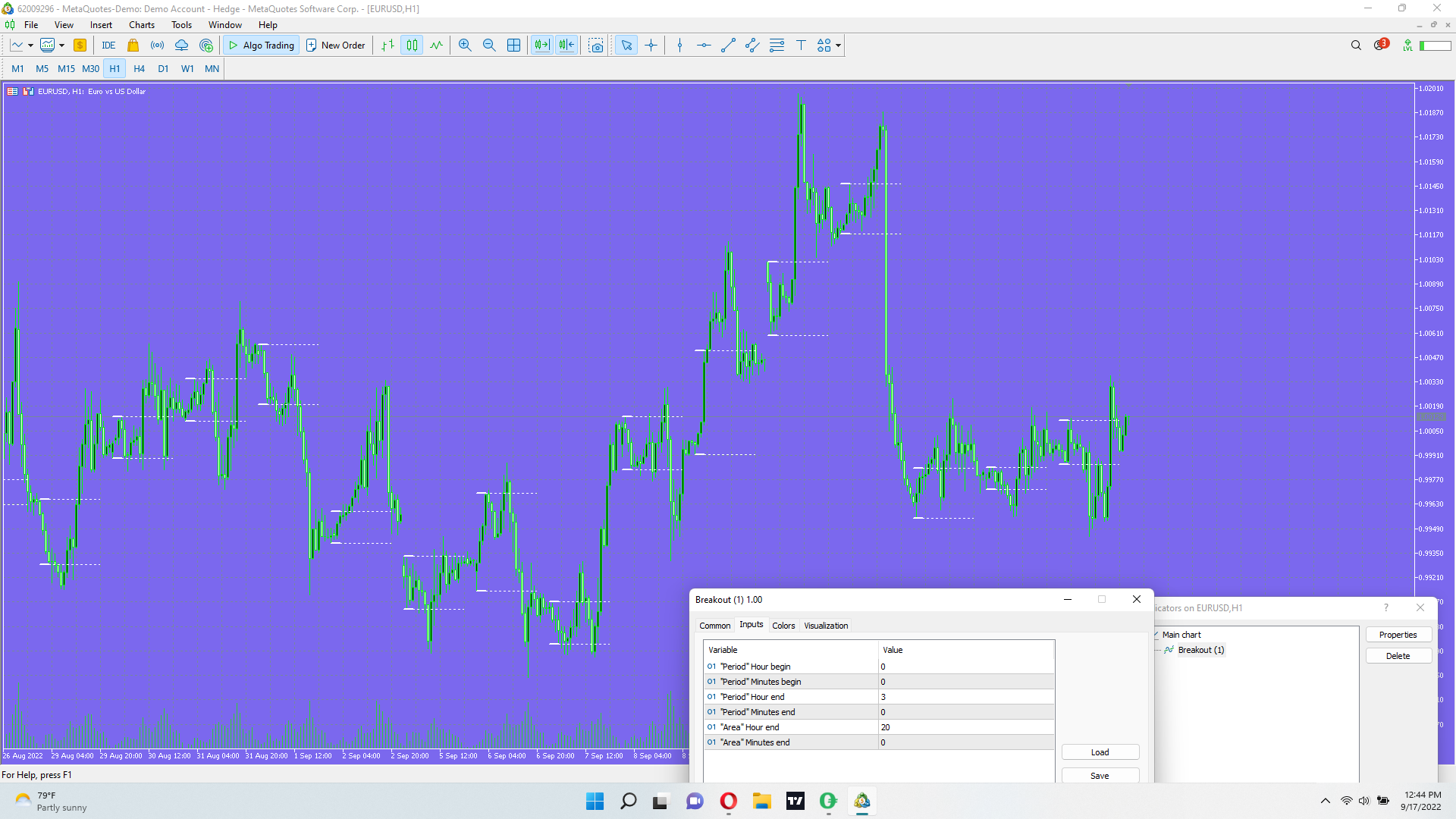Select the trendline drawing tool
The height and width of the screenshot is (819, 1456).
tap(728, 45)
